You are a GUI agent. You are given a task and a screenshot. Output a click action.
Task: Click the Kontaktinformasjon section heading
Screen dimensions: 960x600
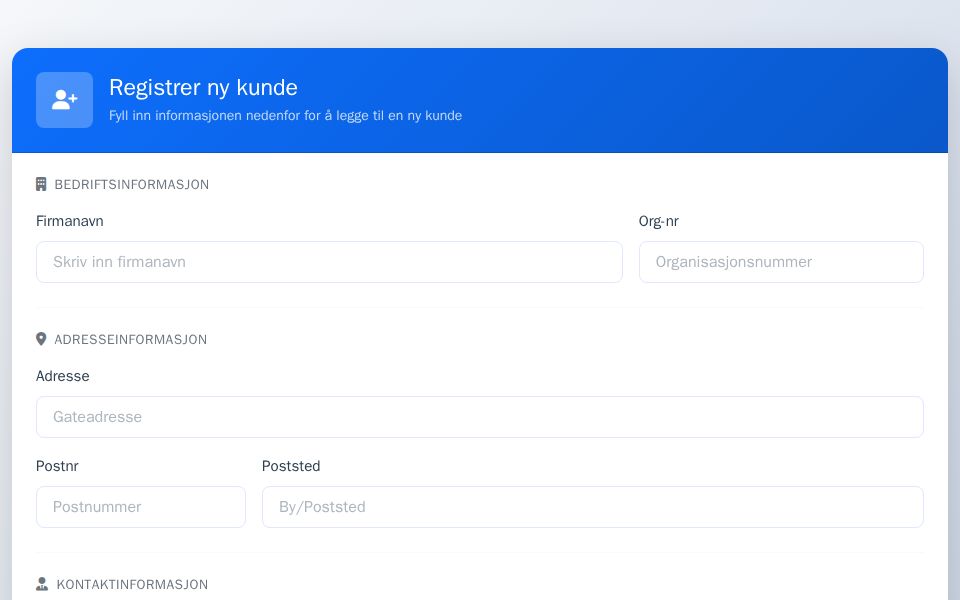tap(132, 584)
